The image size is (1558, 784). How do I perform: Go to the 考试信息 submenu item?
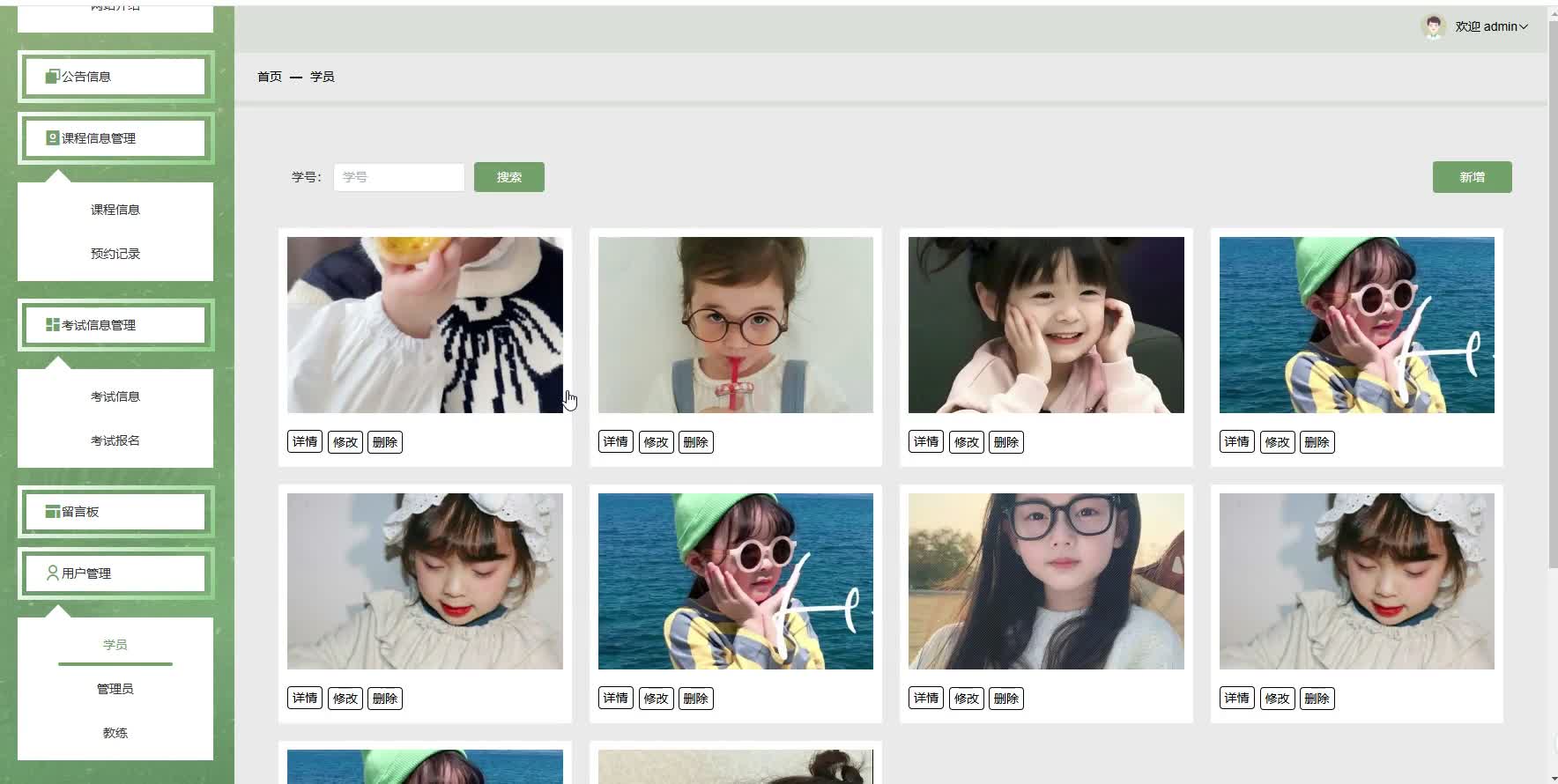click(x=115, y=396)
